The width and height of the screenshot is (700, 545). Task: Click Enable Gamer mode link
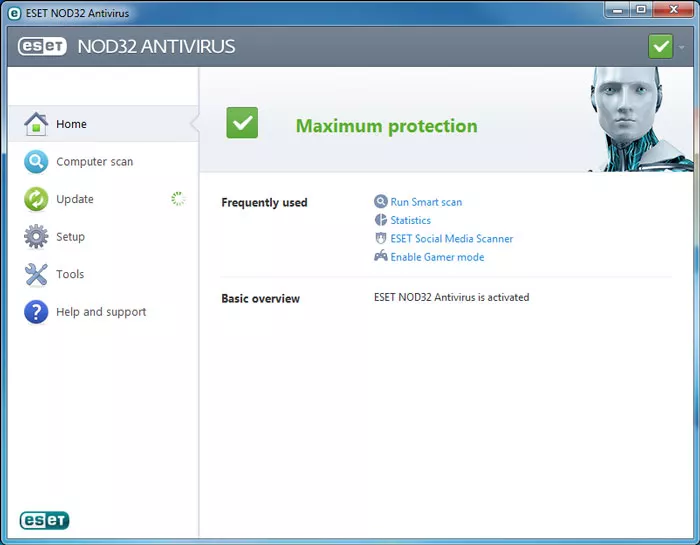437,257
